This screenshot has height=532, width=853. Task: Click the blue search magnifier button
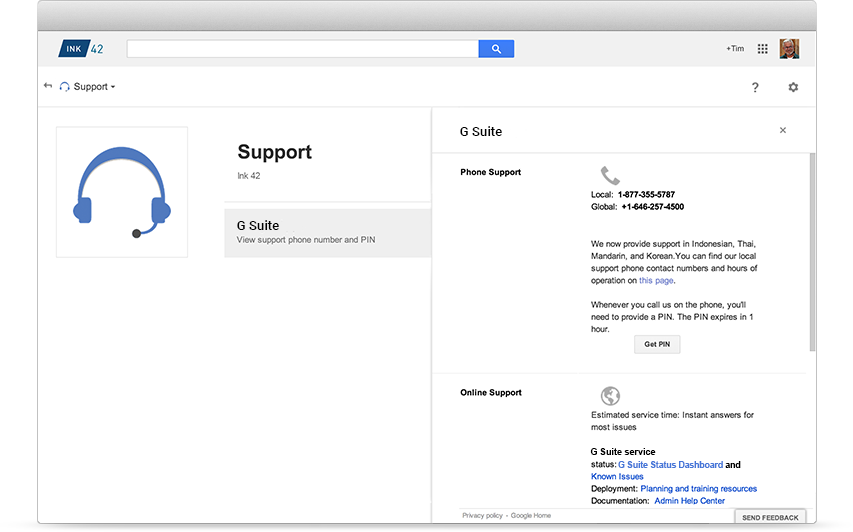(x=496, y=48)
